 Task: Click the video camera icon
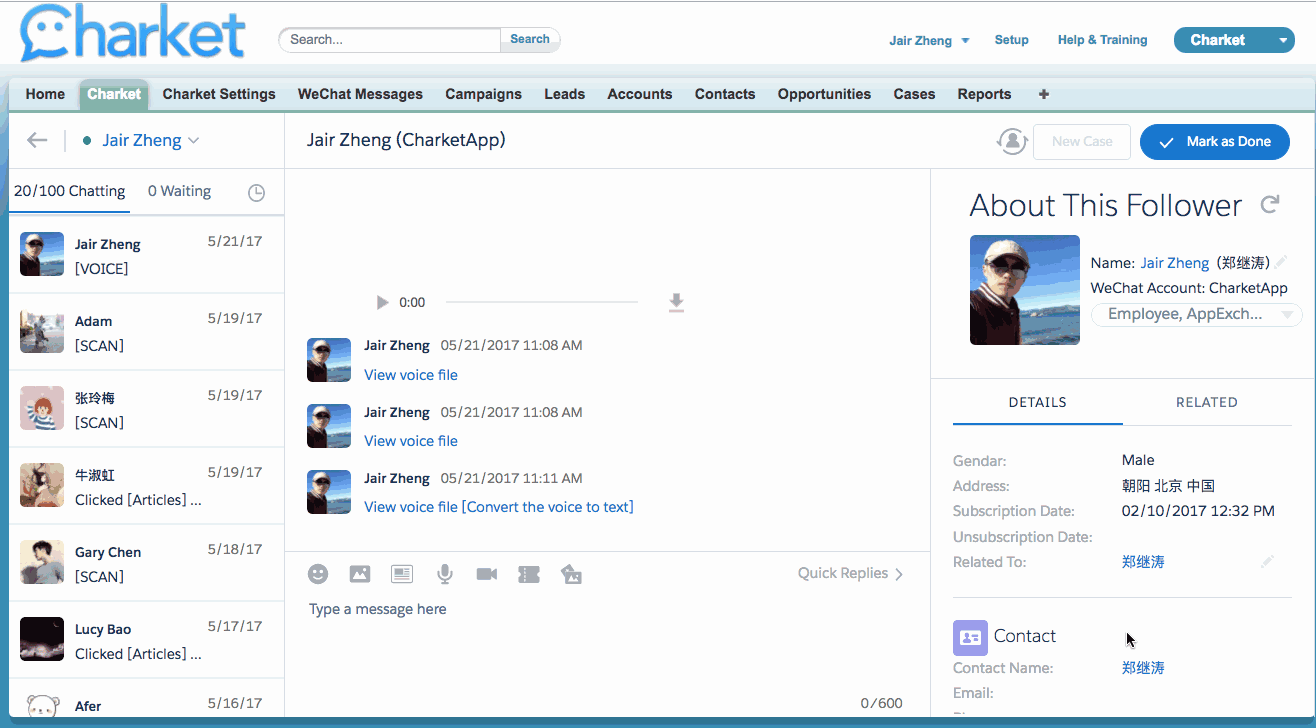[487, 574]
